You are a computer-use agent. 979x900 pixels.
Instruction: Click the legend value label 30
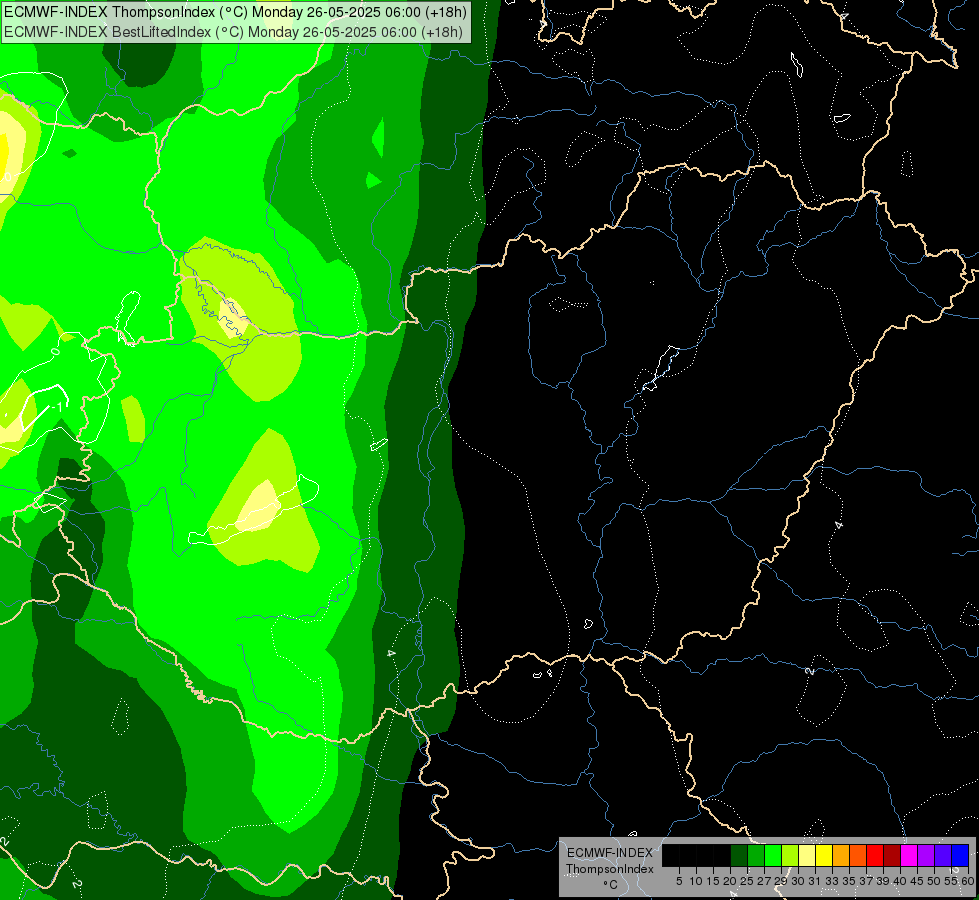(798, 881)
